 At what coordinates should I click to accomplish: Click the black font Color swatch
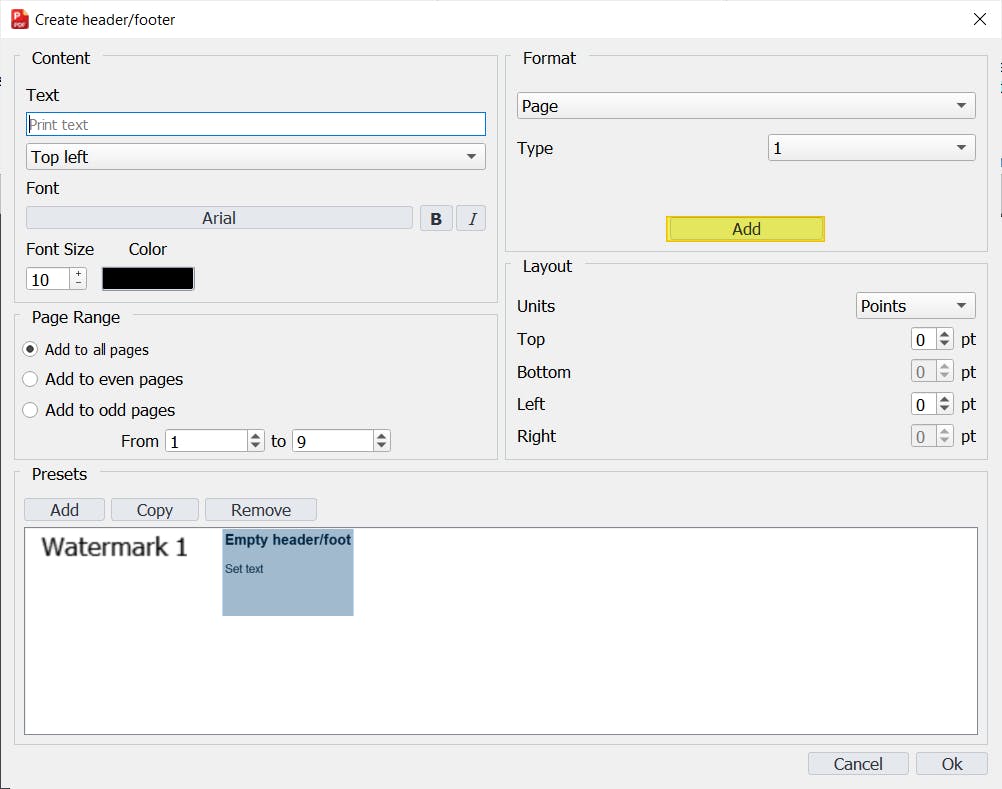coord(147,278)
